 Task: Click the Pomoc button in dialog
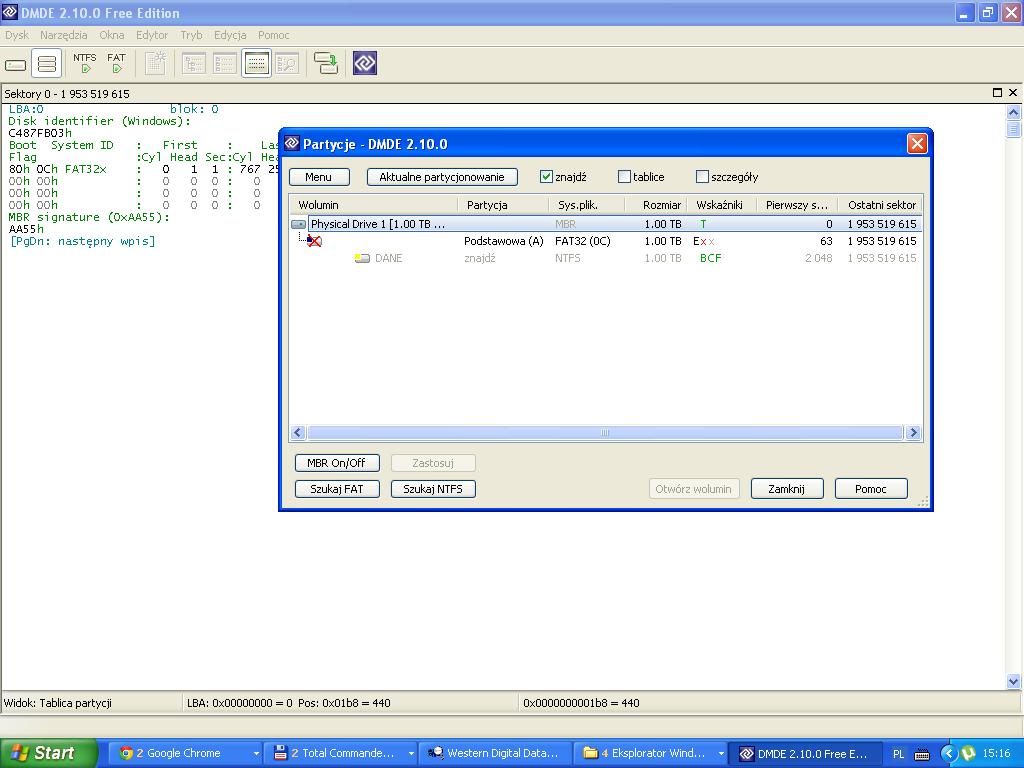pos(871,488)
